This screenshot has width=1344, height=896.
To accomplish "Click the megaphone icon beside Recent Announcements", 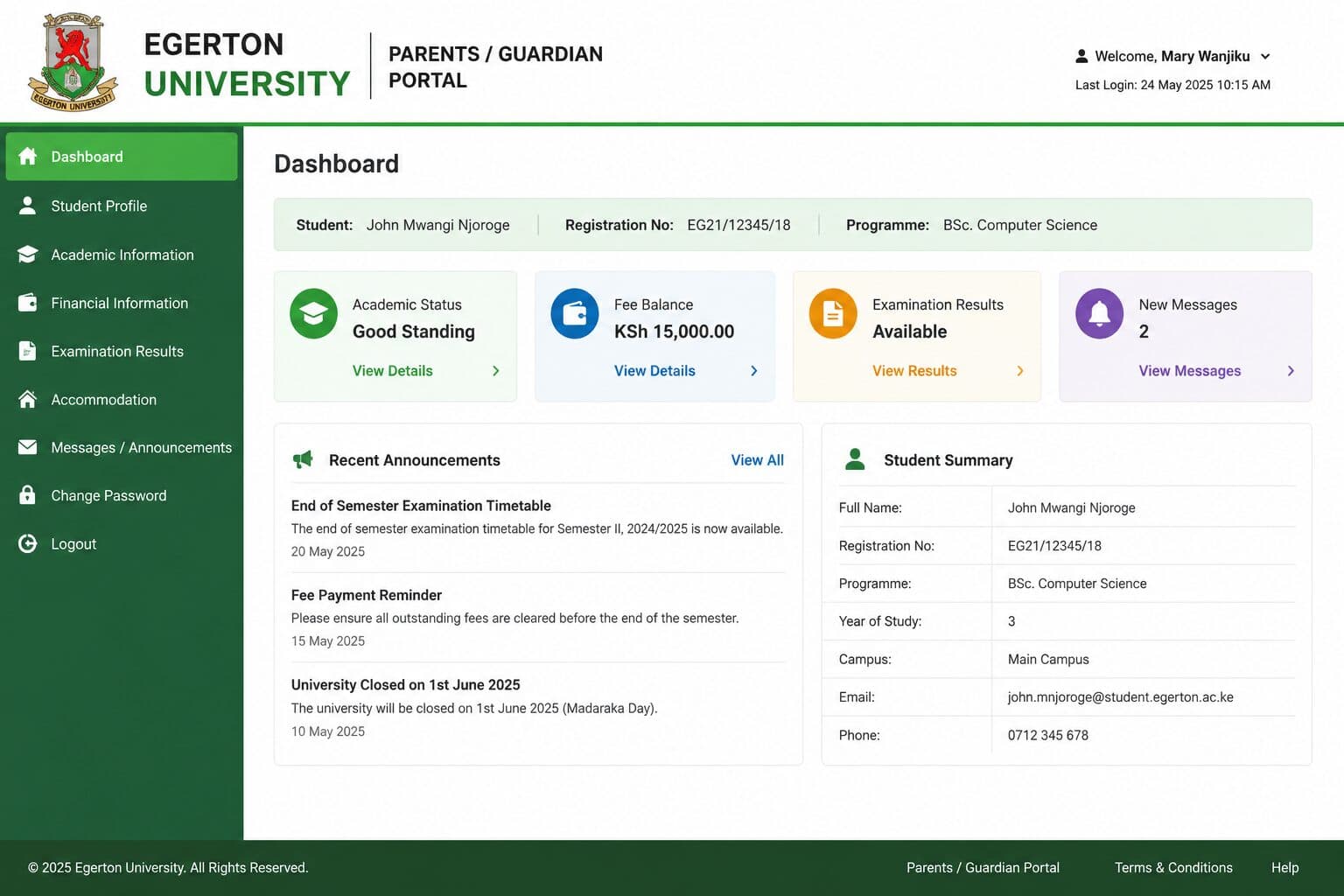I will pyautogui.click(x=303, y=459).
